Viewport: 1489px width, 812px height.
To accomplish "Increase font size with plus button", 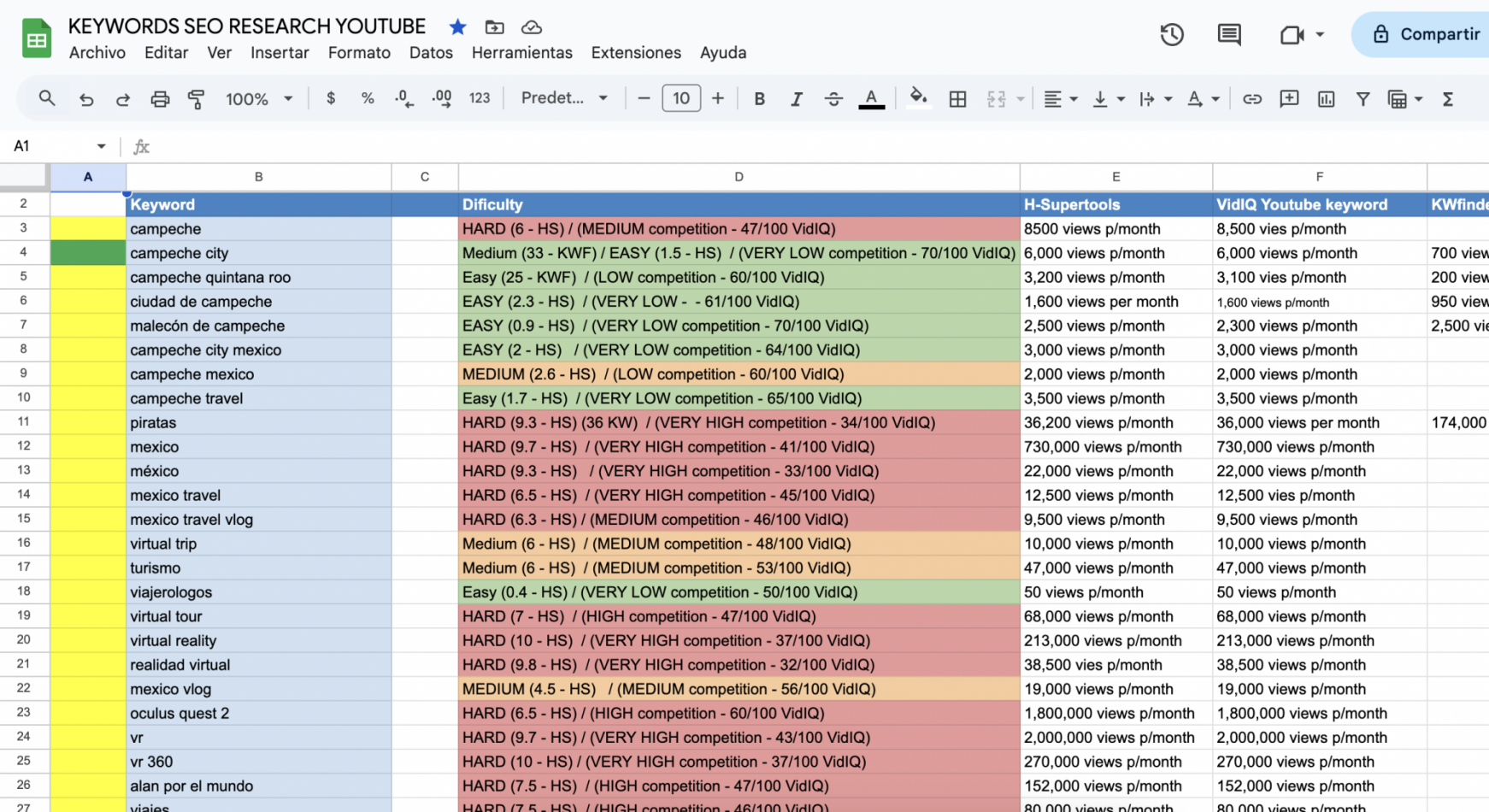I will click(718, 98).
